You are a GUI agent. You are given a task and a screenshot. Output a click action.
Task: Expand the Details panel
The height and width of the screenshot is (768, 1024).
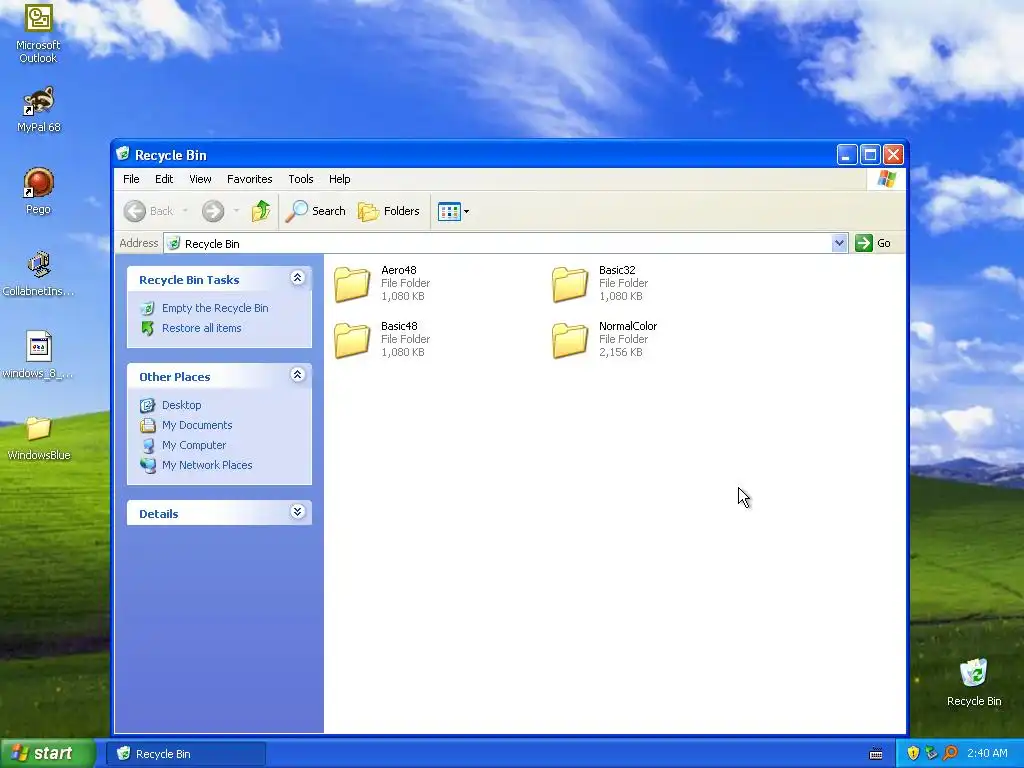297,511
